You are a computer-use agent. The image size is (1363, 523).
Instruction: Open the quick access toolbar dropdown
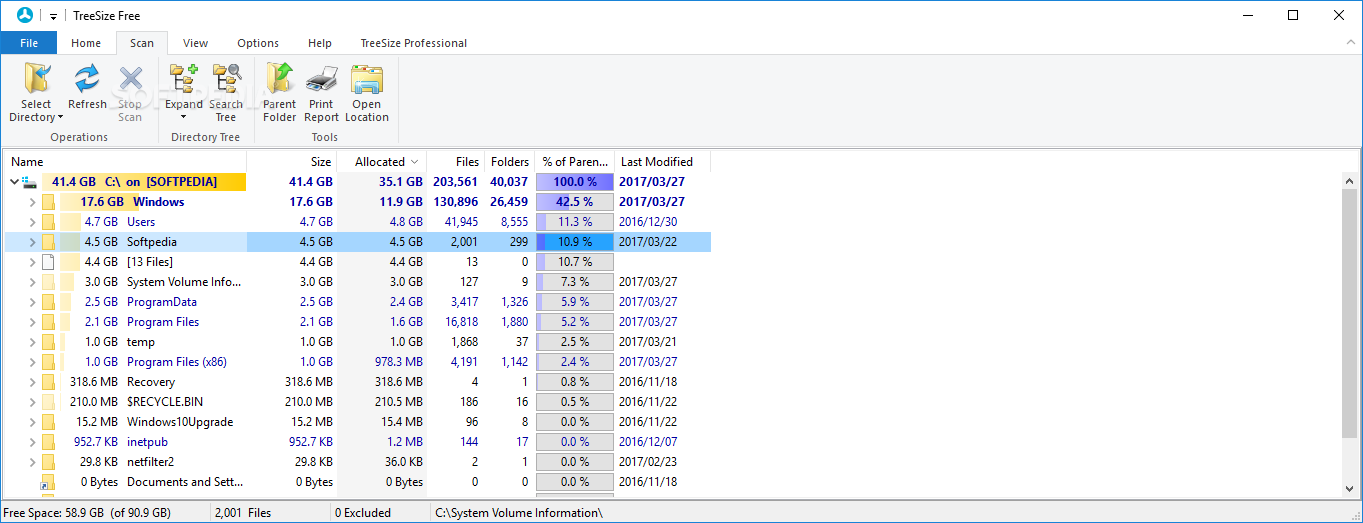point(53,17)
